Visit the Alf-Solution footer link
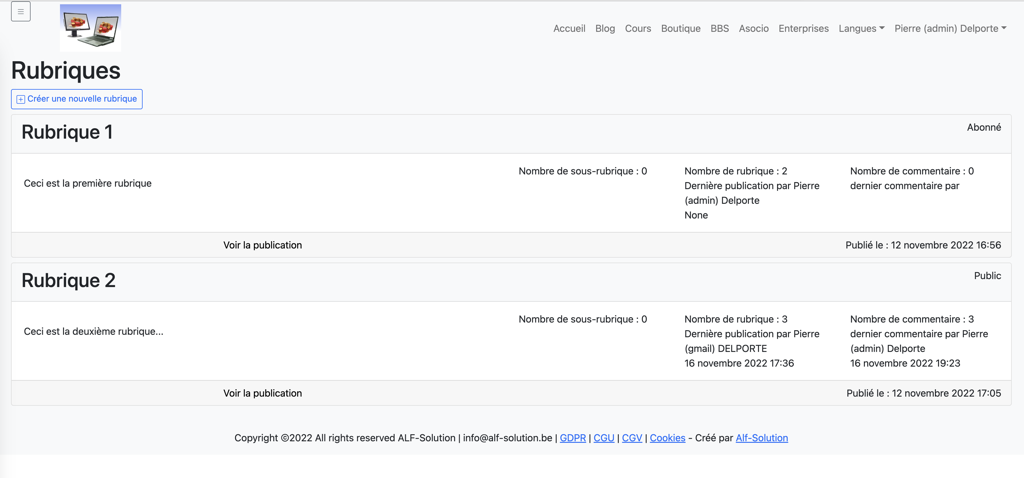This screenshot has height=478, width=1024. 761,438
